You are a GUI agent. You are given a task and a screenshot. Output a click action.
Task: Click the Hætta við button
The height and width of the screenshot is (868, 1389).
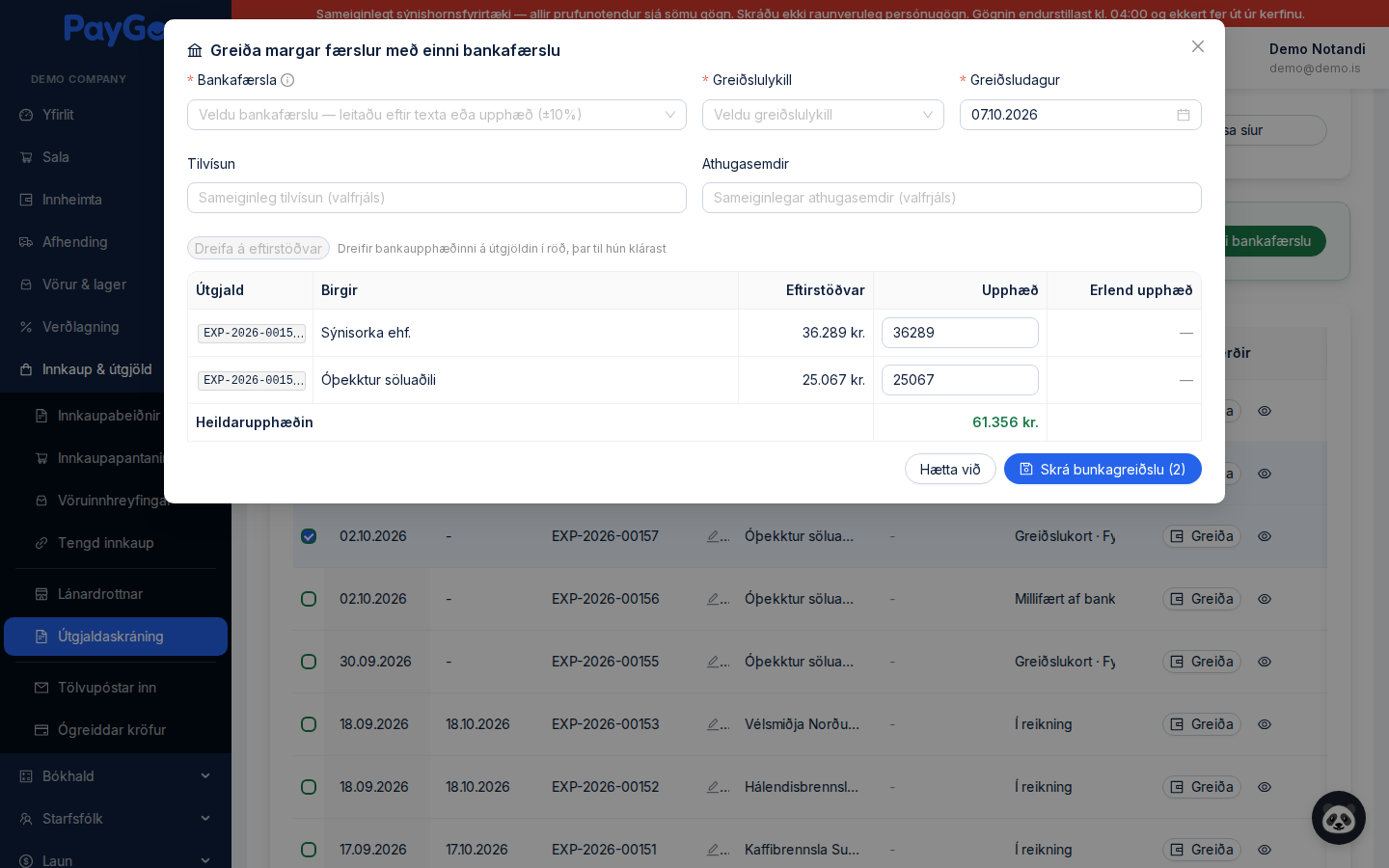tap(950, 469)
